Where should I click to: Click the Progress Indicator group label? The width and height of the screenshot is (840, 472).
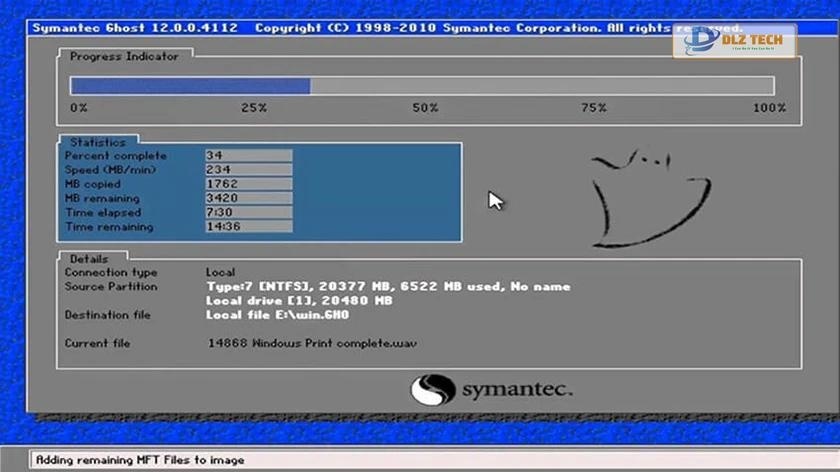124,57
